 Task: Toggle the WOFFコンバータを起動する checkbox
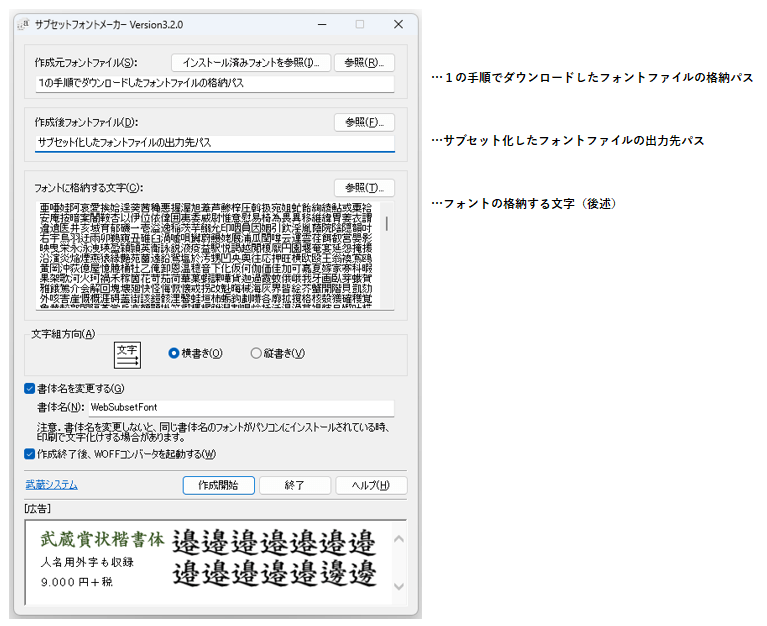(30, 453)
